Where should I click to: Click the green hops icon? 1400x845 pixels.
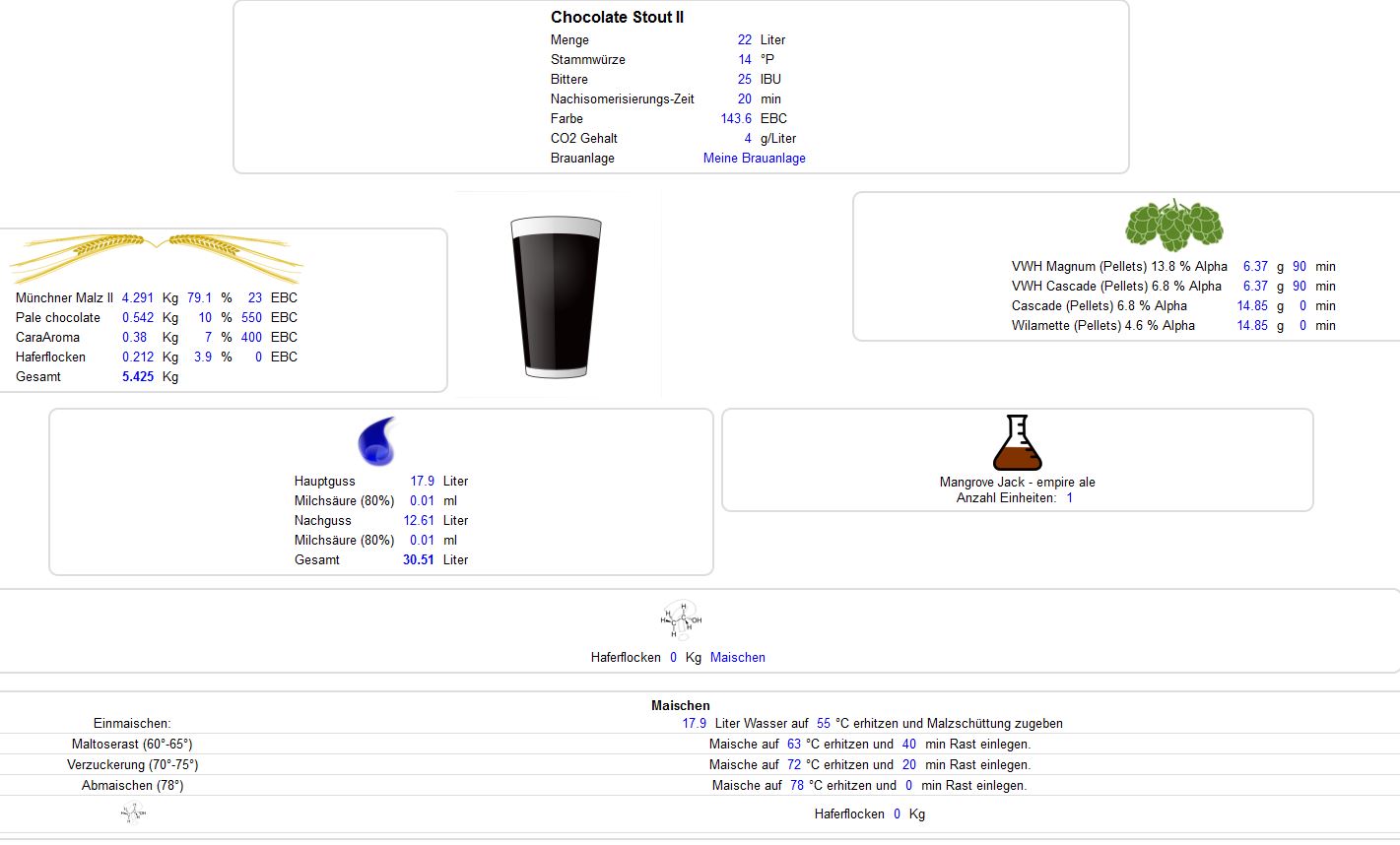[x=1173, y=226]
